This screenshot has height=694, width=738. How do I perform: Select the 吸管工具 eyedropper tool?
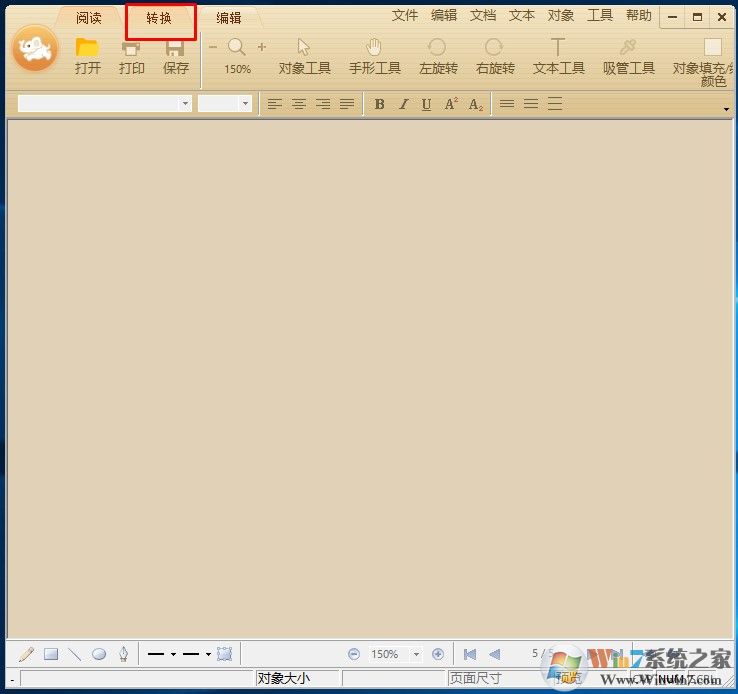tap(628, 47)
